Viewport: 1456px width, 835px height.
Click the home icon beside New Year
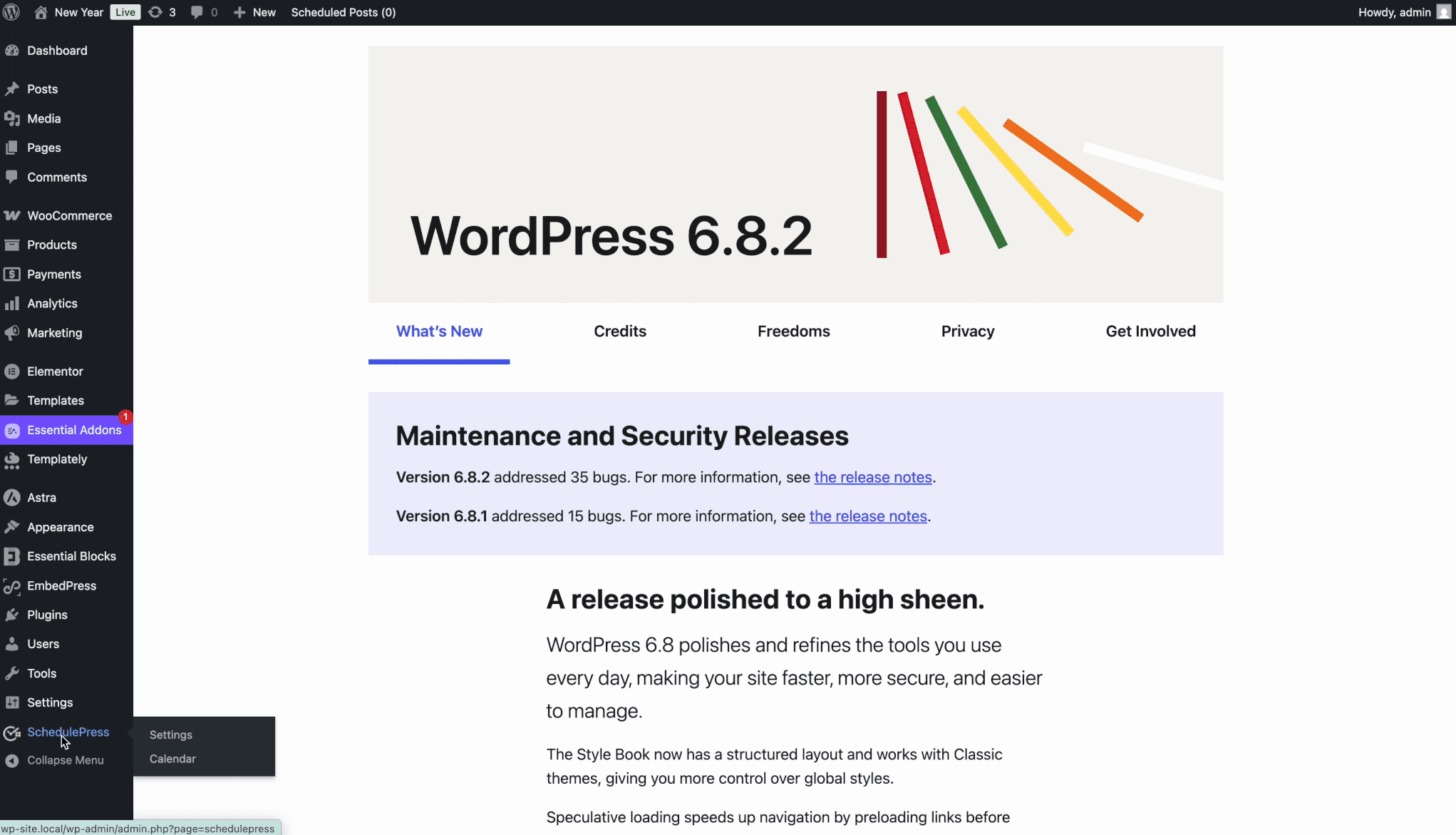[x=41, y=12]
